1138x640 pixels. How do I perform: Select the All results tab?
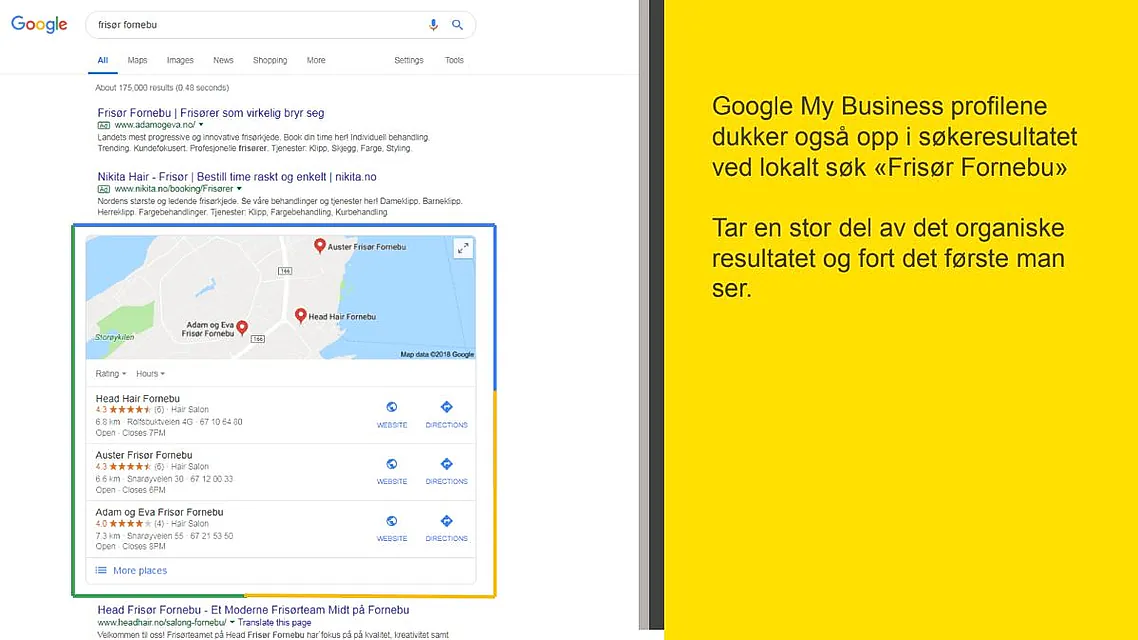point(103,60)
